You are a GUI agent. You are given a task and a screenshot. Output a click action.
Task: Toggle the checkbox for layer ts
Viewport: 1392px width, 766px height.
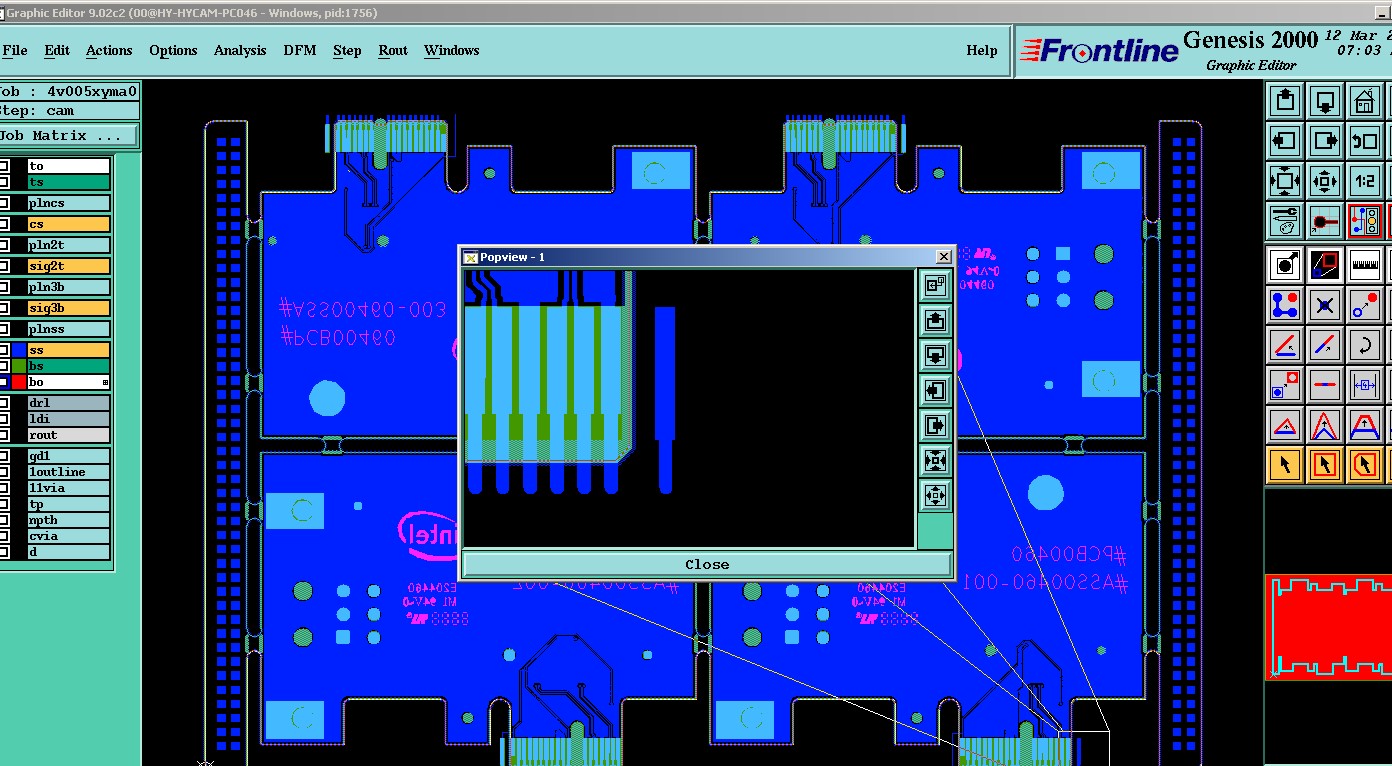[x=4, y=182]
